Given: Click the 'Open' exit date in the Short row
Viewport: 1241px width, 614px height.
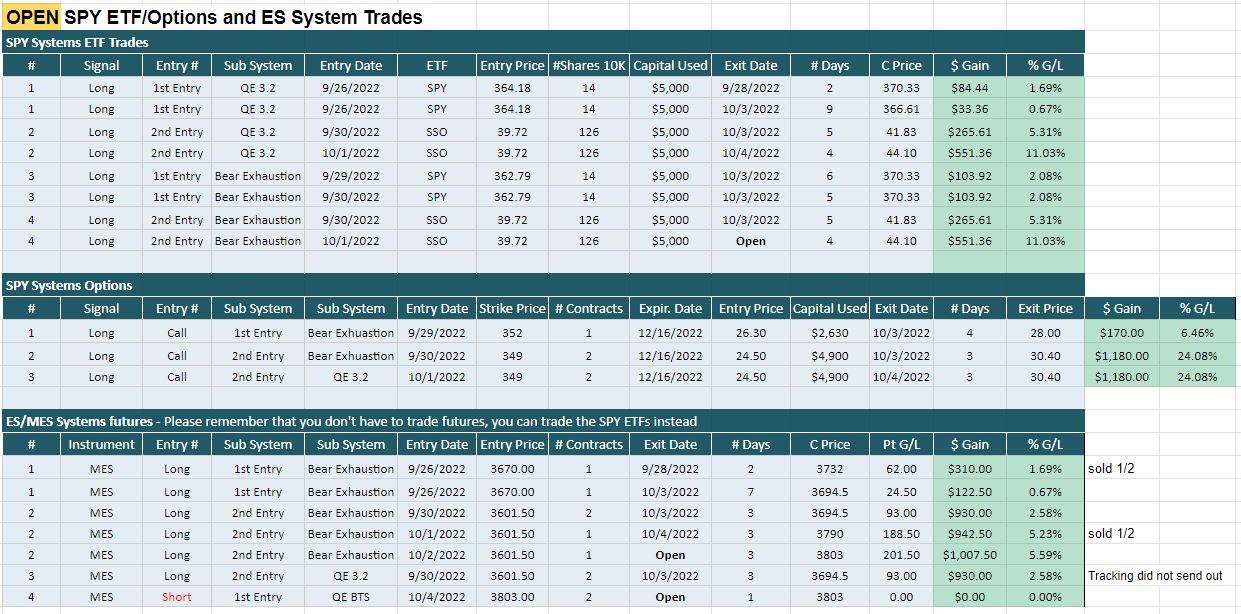Looking at the screenshot, I should (x=670, y=597).
